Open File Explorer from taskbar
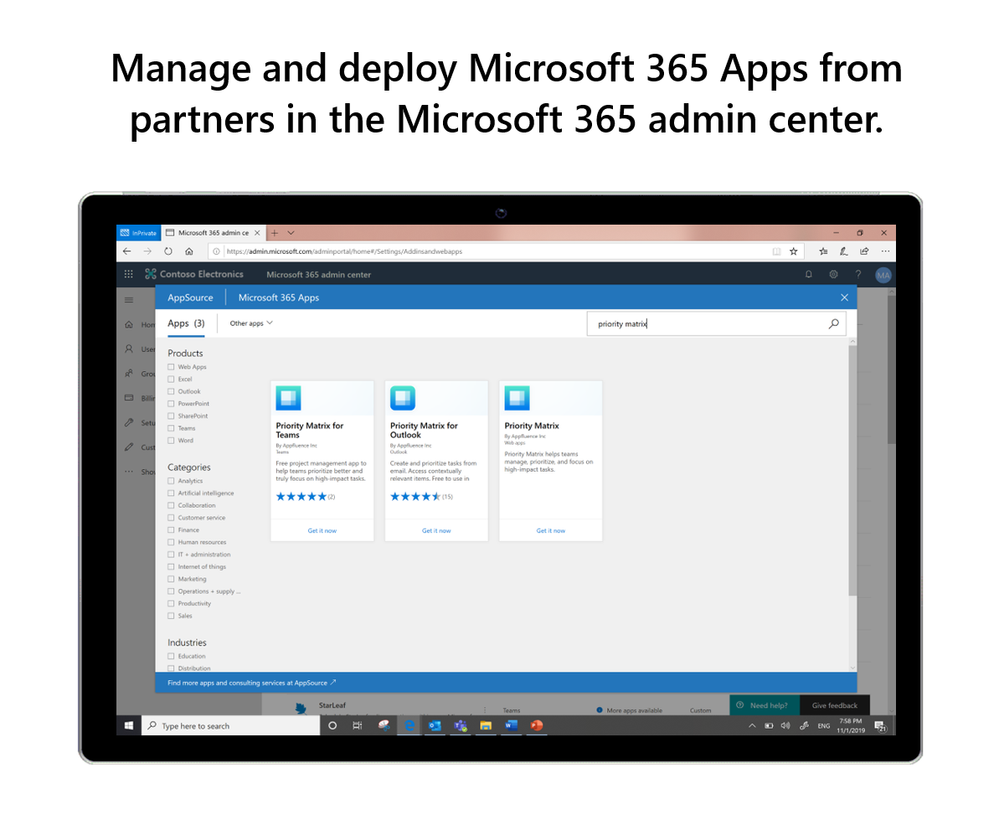Image resolution: width=999 pixels, height=816 pixels. [x=486, y=726]
